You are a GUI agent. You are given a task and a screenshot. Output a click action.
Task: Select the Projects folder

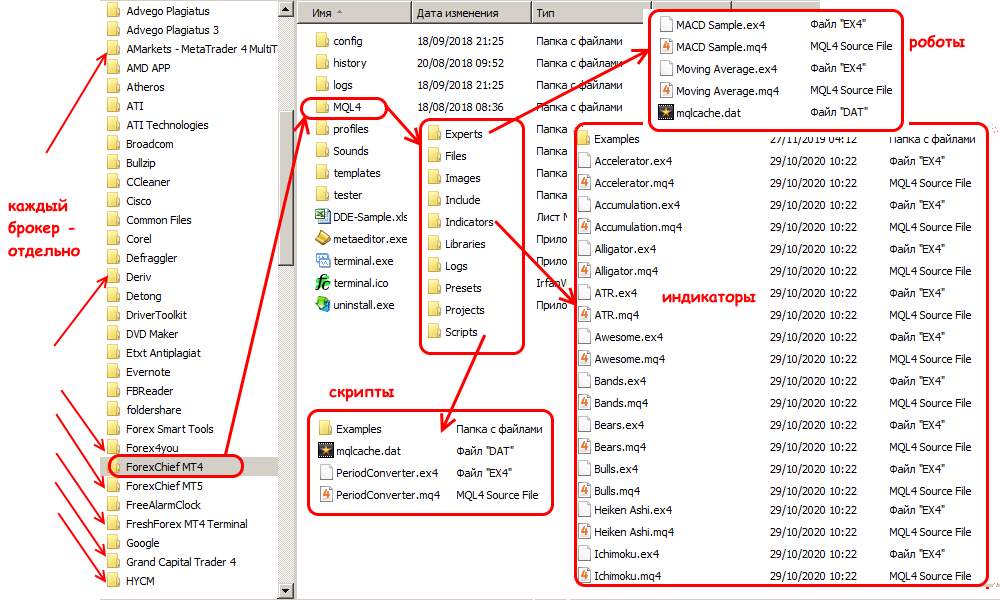coord(464,310)
